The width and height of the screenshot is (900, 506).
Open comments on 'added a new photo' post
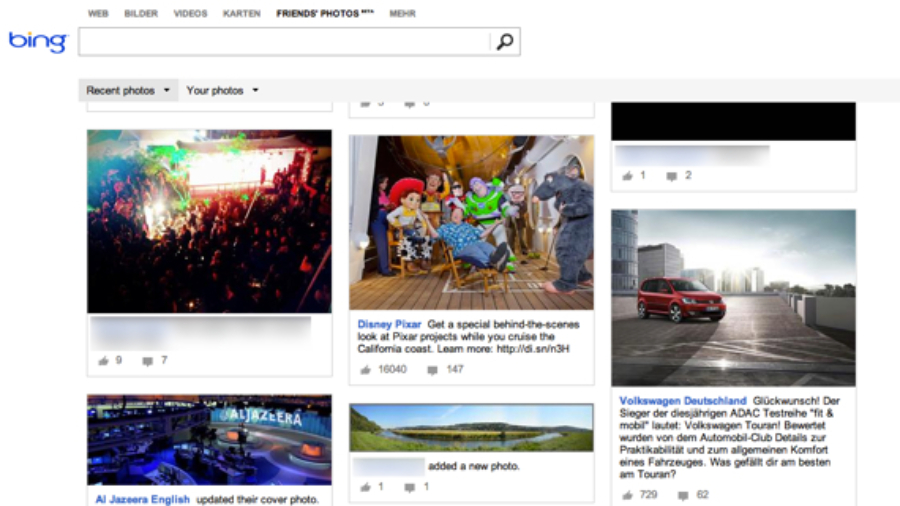point(409,488)
